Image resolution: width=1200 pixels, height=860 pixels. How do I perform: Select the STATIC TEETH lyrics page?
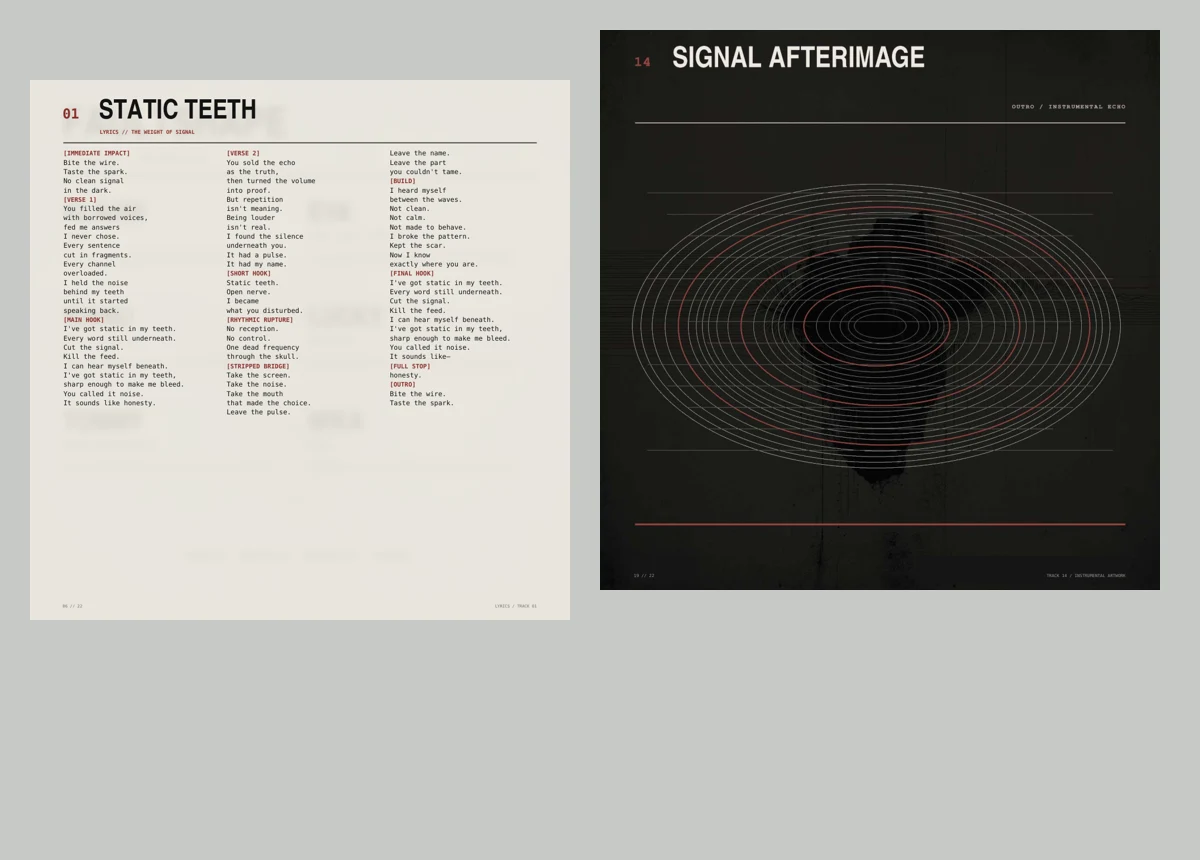(300, 350)
